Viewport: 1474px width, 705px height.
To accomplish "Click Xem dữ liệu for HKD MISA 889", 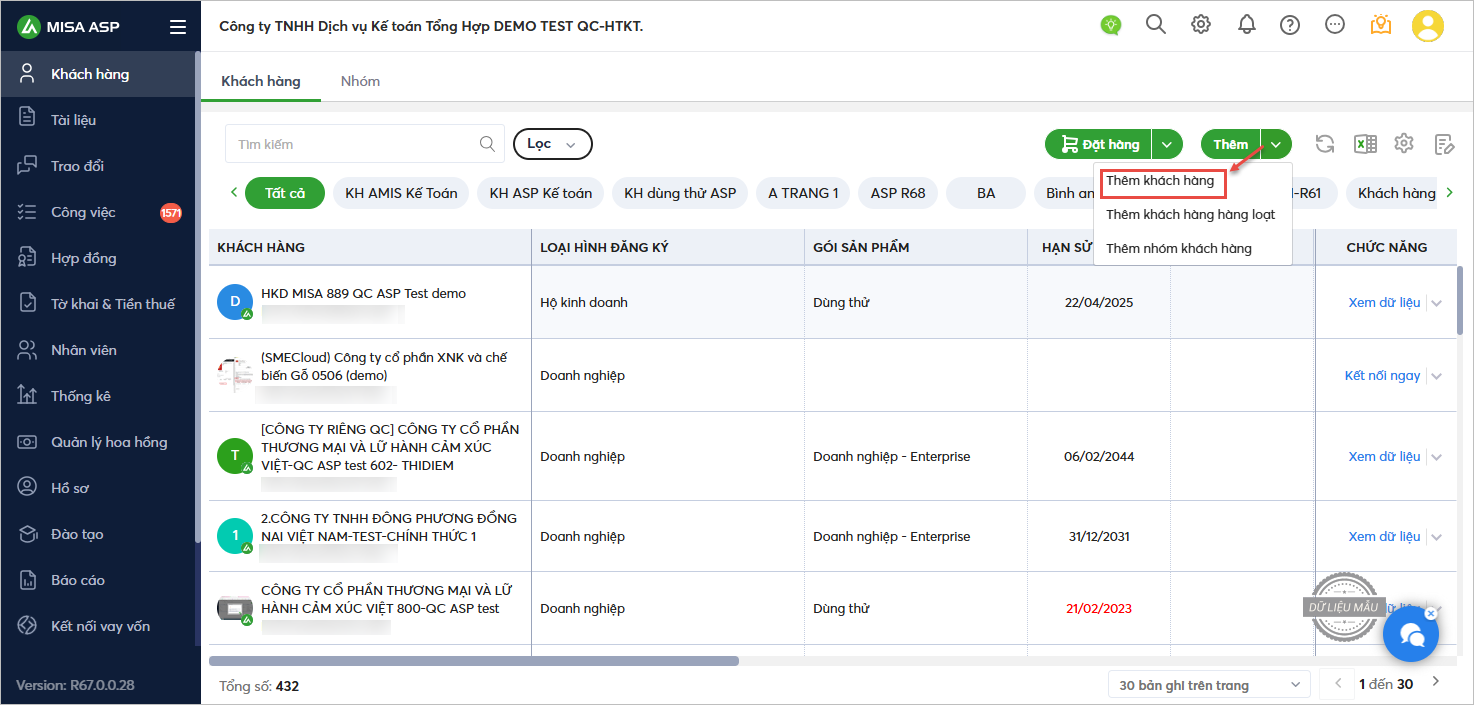I will point(1384,302).
